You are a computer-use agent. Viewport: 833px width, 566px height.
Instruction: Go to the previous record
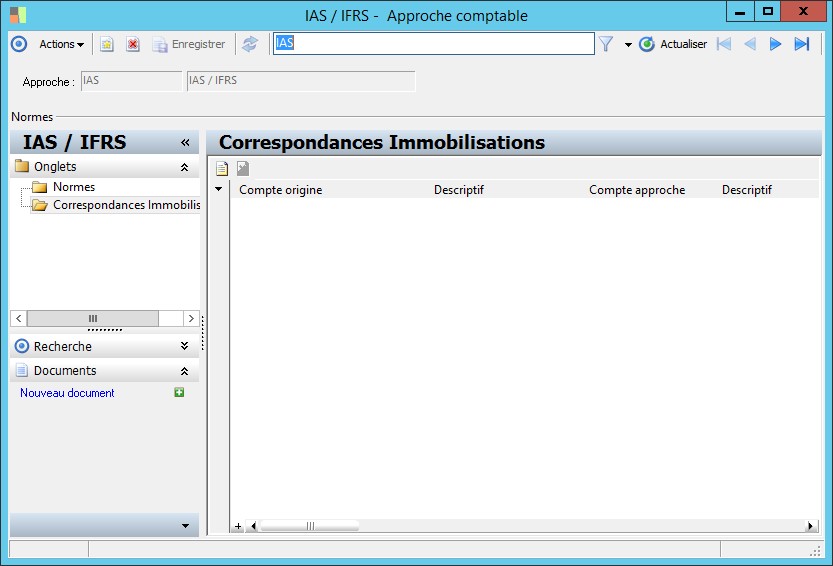pos(750,44)
